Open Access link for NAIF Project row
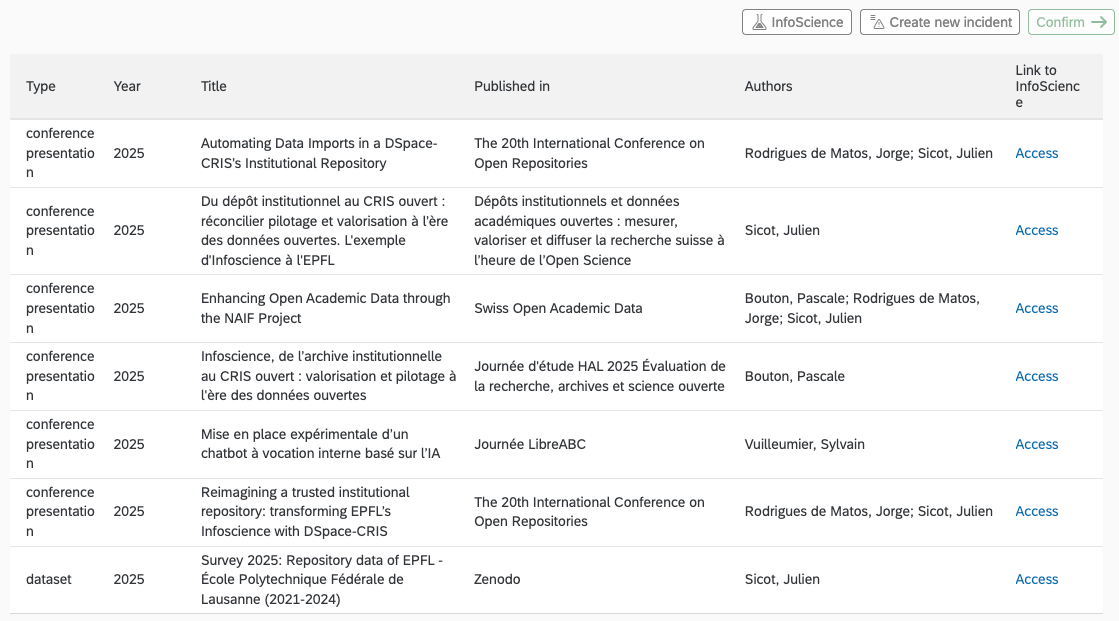 pos(1036,308)
